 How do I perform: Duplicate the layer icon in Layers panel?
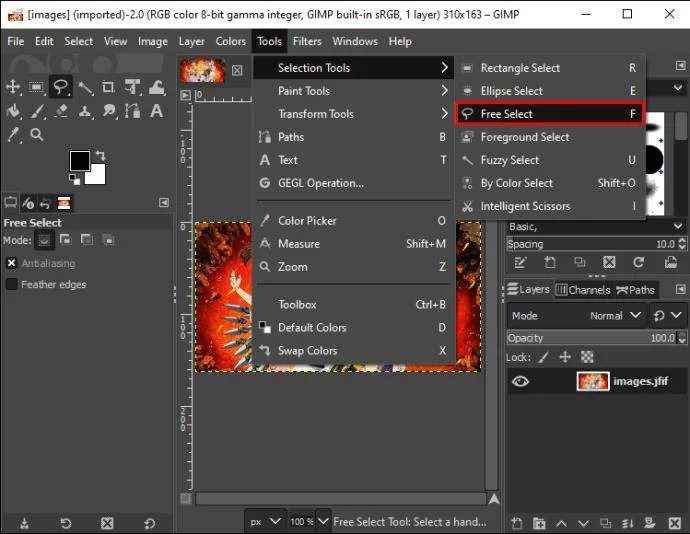tap(606, 523)
